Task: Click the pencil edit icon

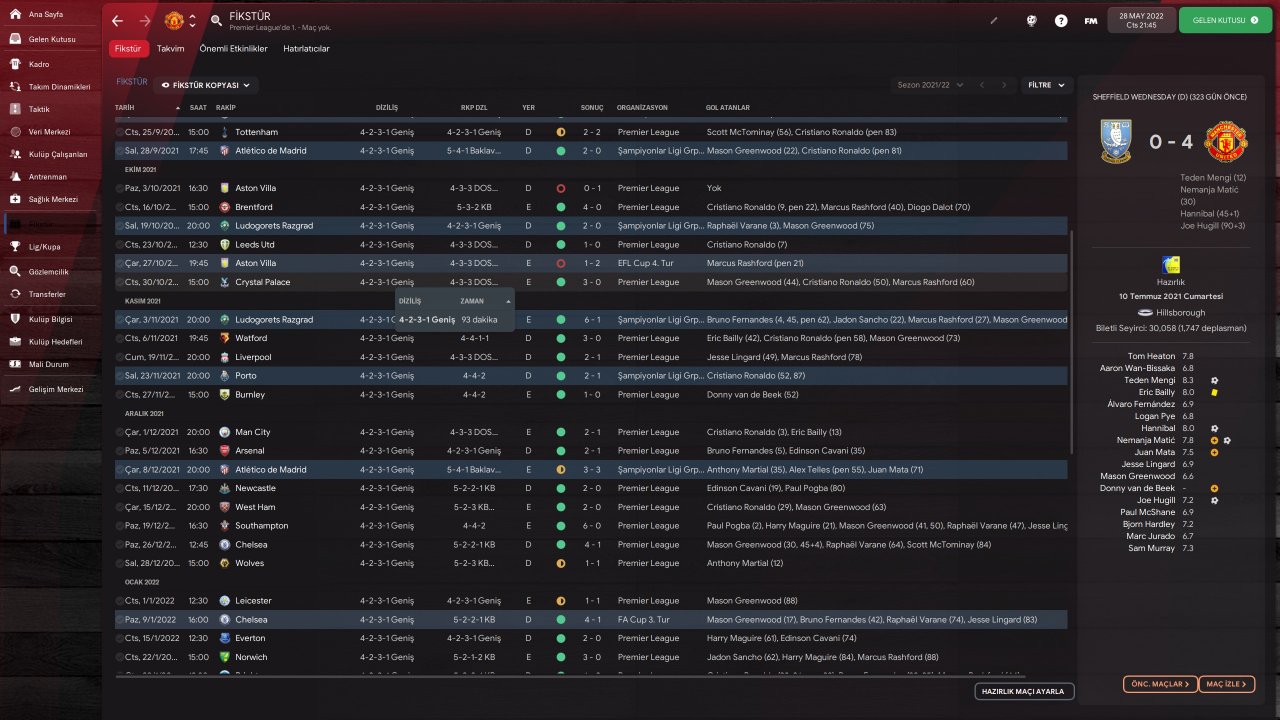Action: (994, 20)
